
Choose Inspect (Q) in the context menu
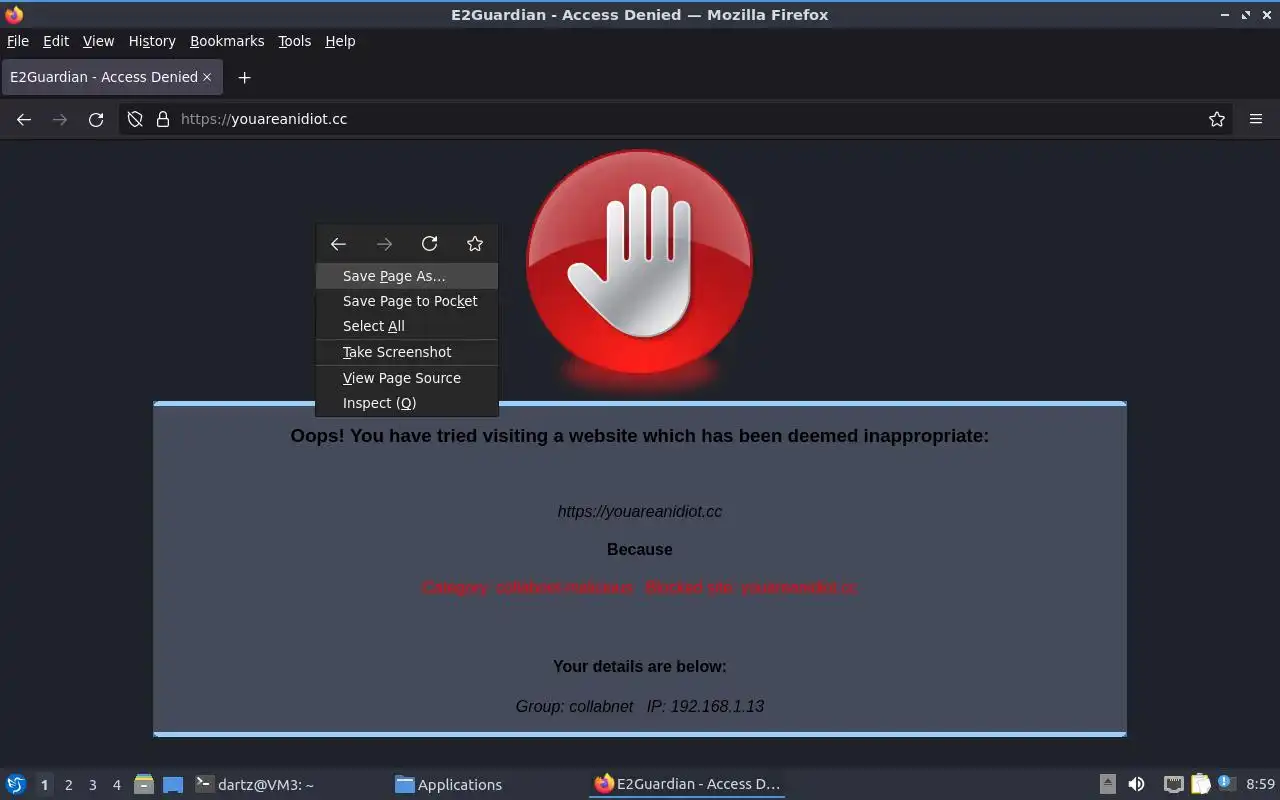coord(407,403)
